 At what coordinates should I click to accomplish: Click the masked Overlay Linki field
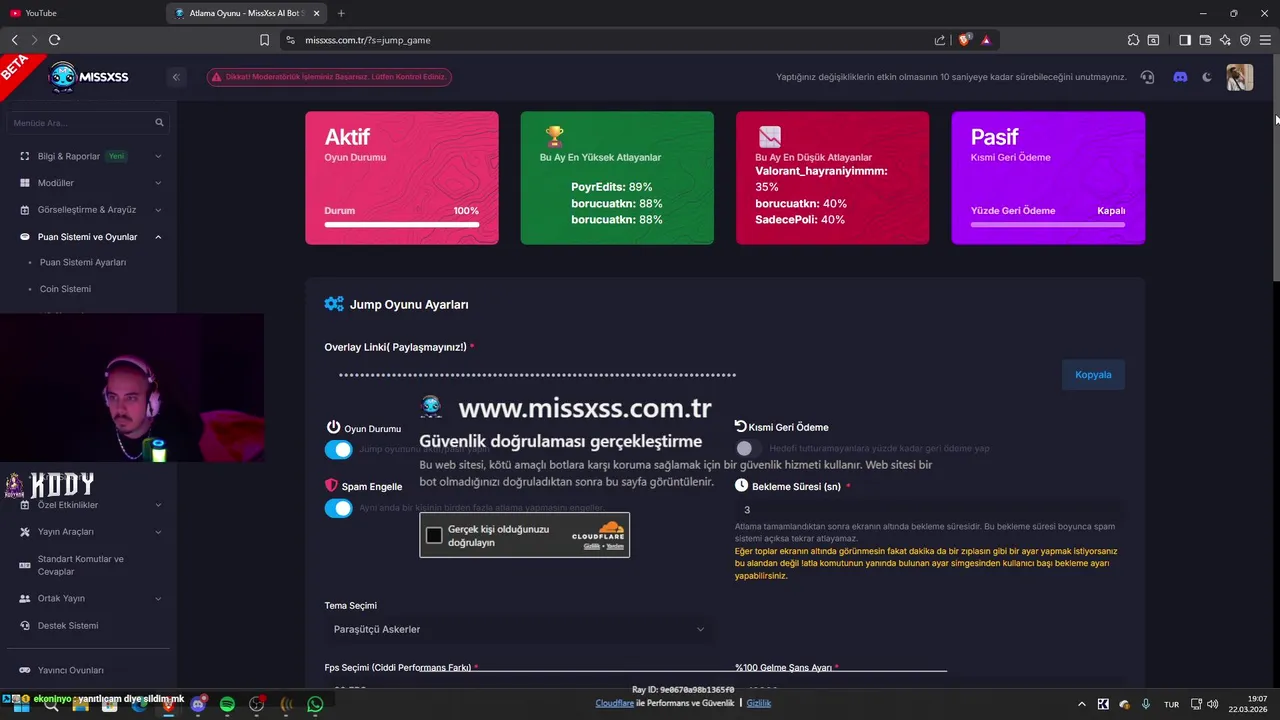[690, 375]
